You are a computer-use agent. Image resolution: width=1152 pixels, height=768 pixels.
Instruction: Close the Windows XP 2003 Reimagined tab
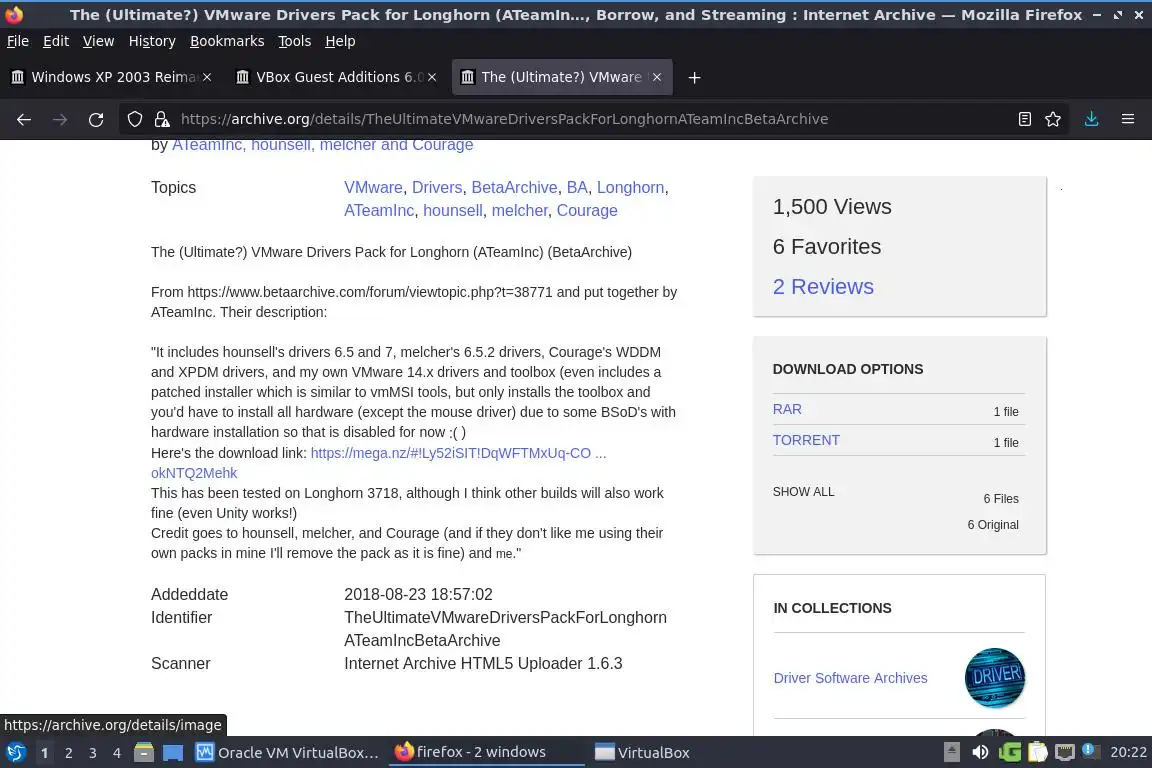[x=207, y=77]
